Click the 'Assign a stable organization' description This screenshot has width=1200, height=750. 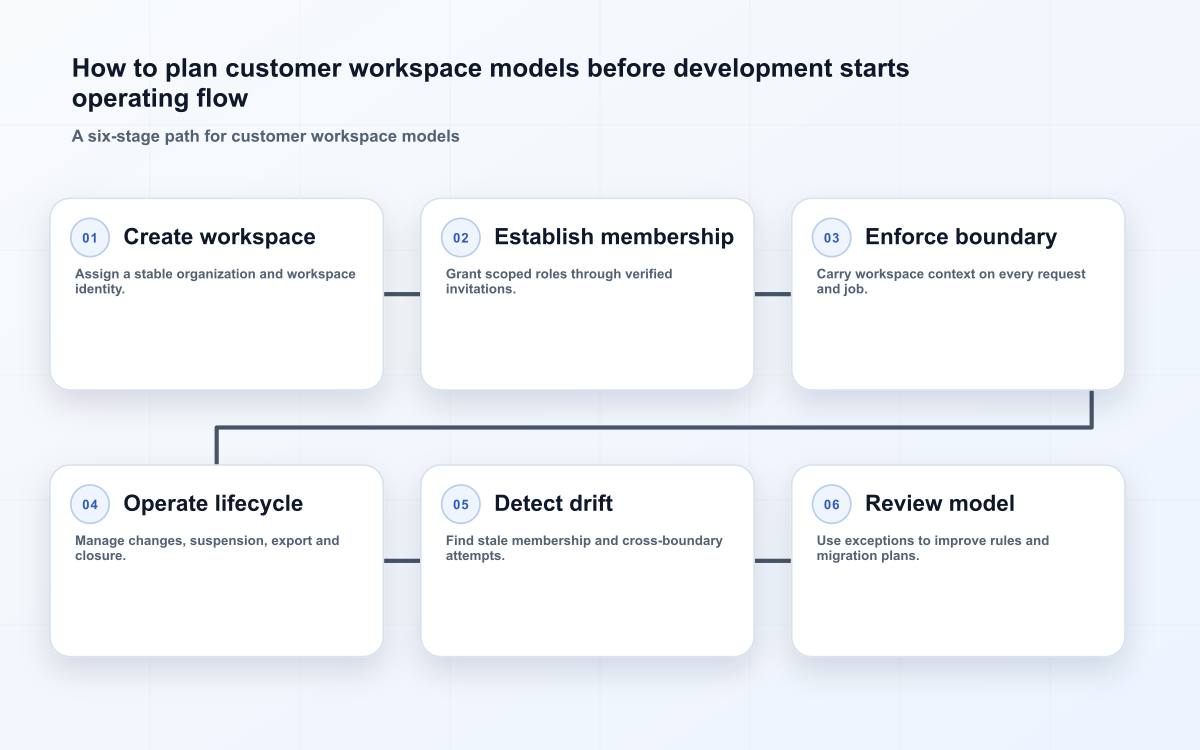pos(215,281)
